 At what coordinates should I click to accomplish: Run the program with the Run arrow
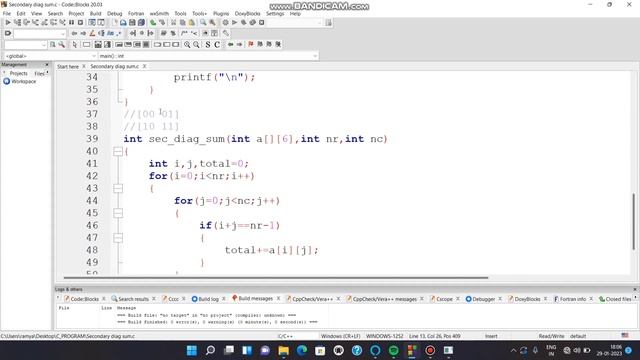pos(235,22)
